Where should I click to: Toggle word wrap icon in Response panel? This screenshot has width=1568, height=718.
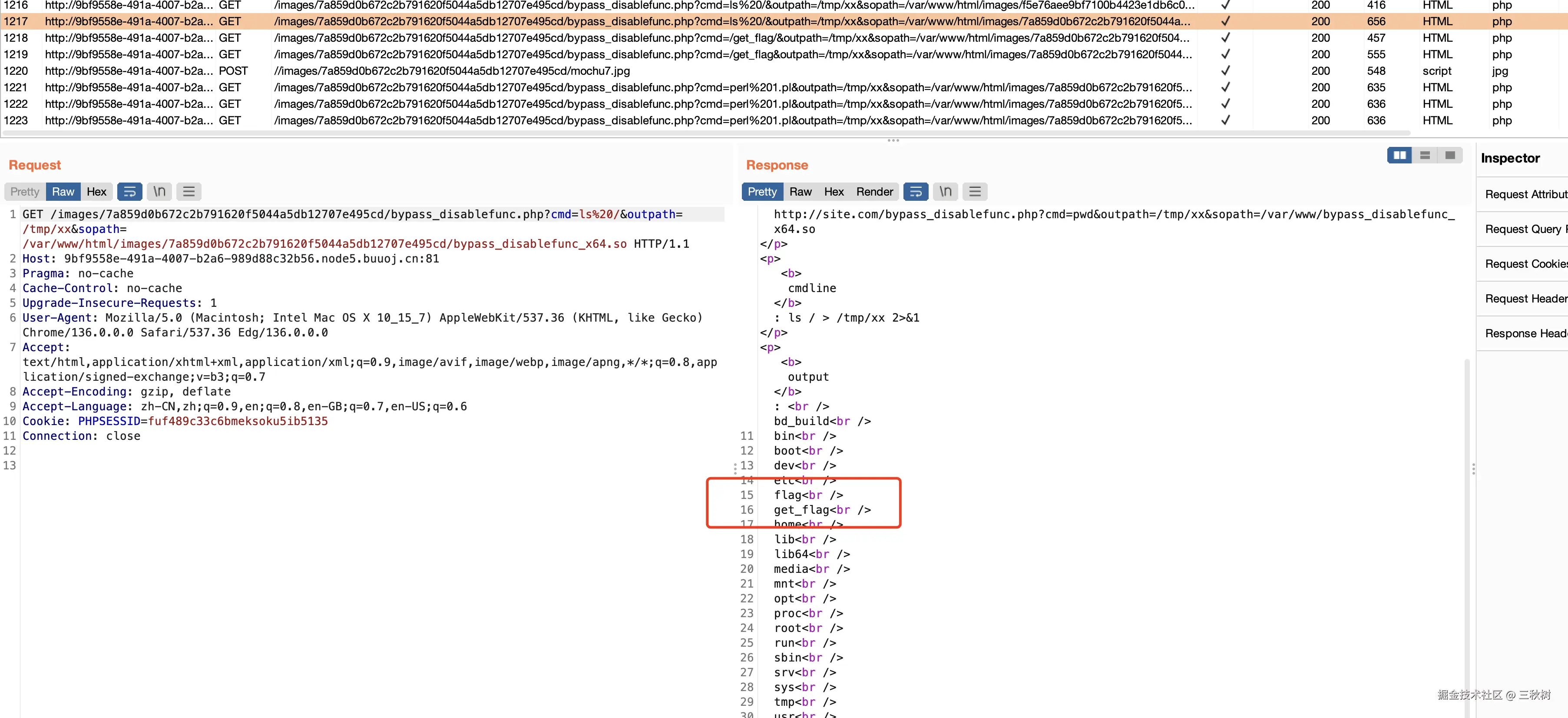(x=916, y=192)
